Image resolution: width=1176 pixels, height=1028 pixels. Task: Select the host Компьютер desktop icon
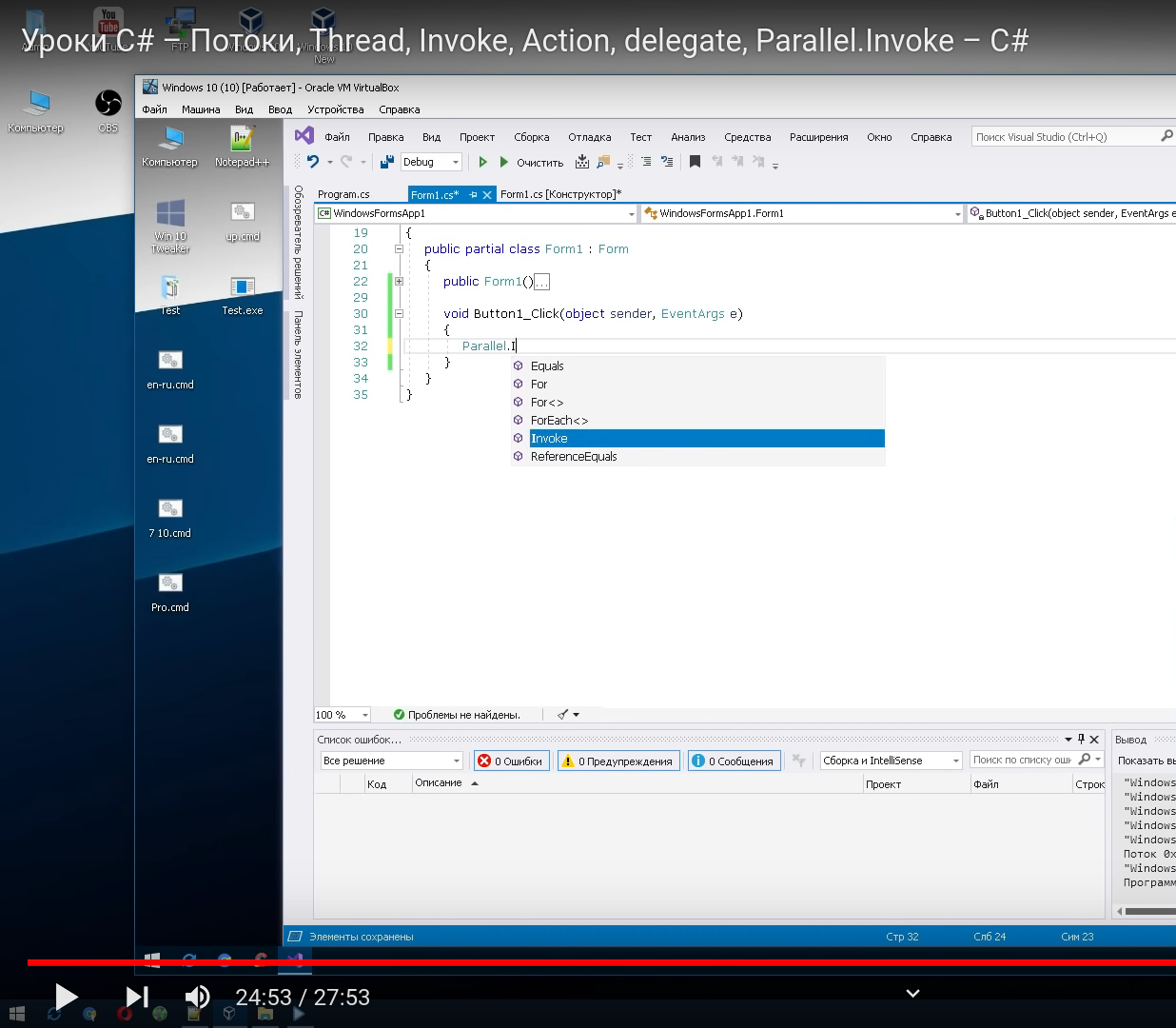(36, 109)
